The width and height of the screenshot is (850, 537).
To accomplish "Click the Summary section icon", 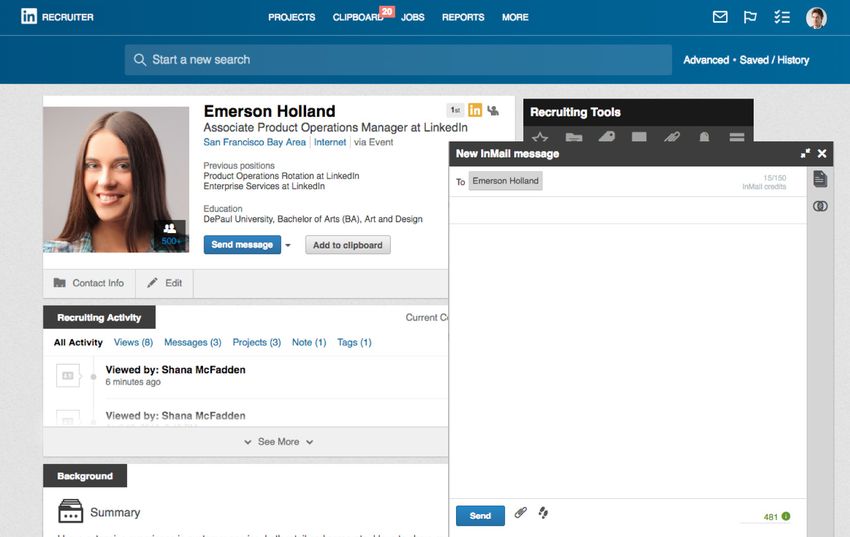I will coord(70,511).
